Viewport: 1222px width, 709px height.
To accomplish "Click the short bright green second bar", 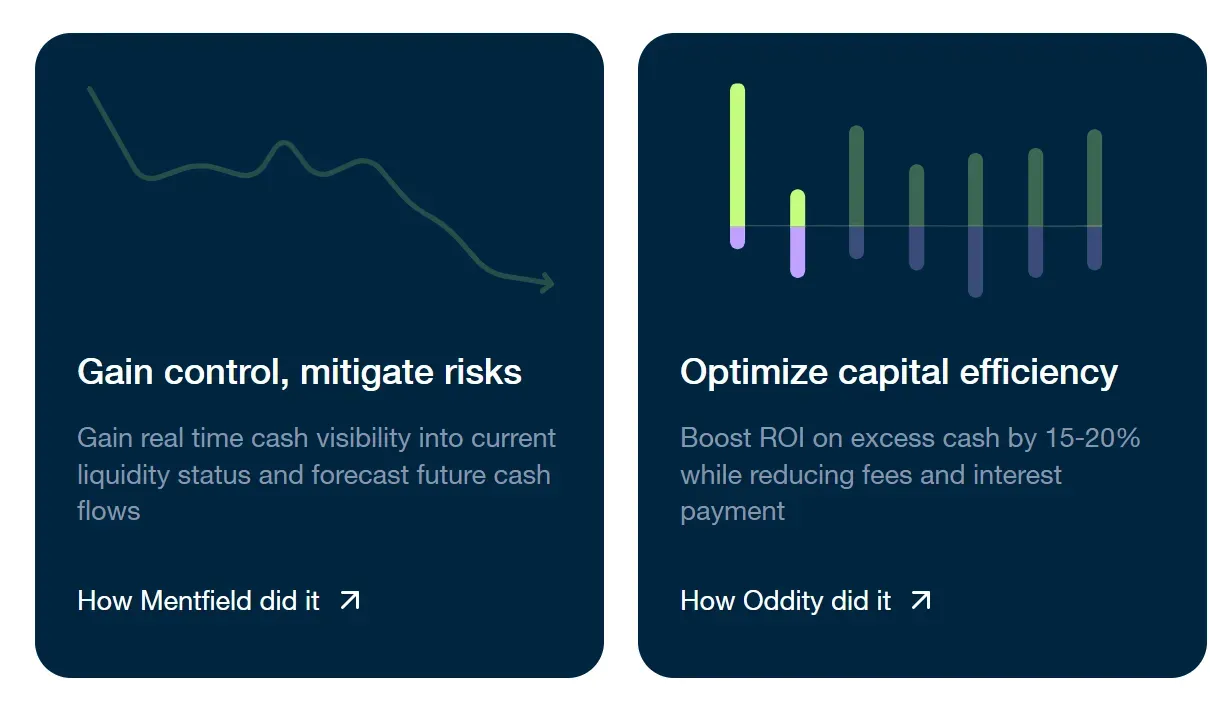I will [797, 208].
